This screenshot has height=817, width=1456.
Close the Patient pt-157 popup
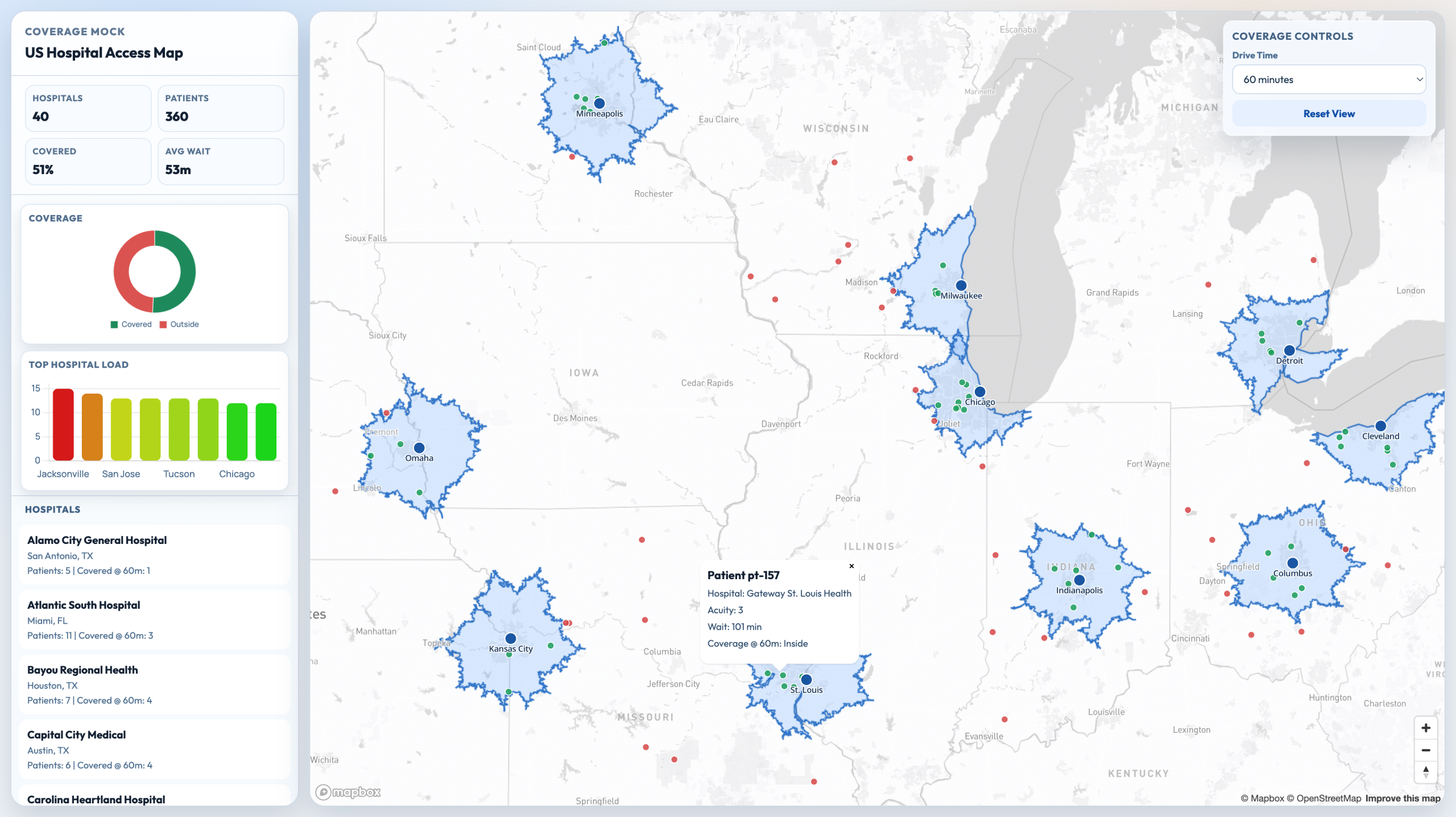click(851, 566)
